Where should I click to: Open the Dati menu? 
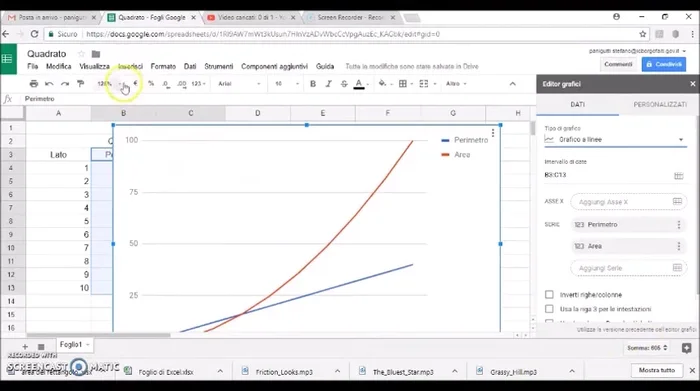click(190, 67)
